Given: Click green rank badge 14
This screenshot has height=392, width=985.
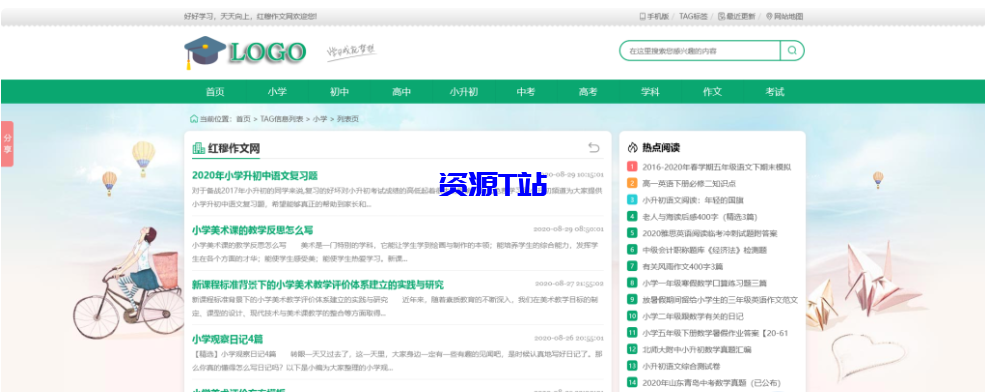Looking at the screenshot, I should click(632, 382).
